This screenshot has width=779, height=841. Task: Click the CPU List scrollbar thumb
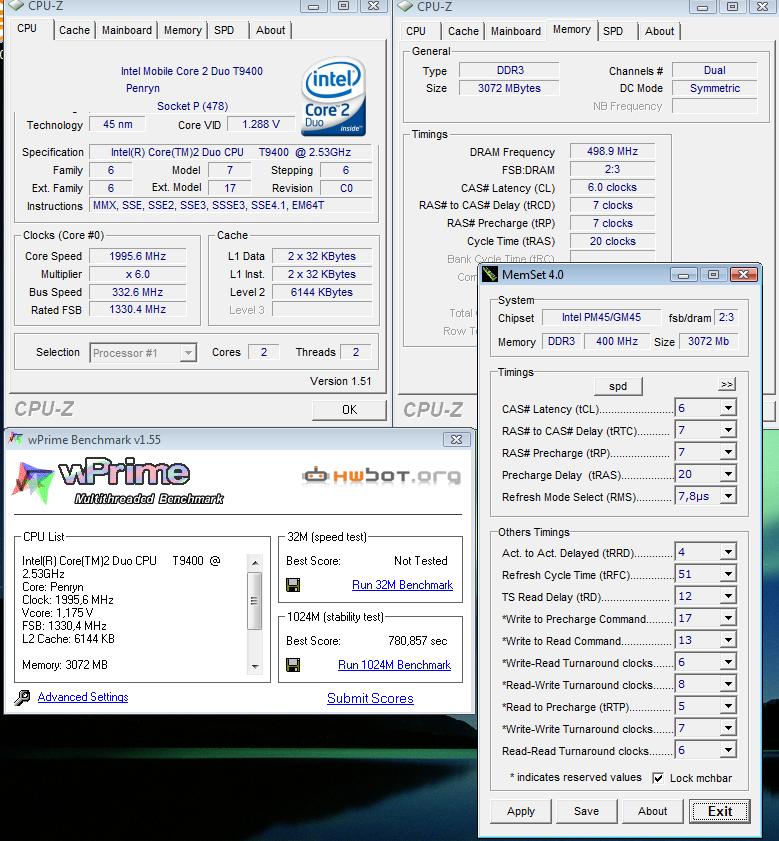255,601
